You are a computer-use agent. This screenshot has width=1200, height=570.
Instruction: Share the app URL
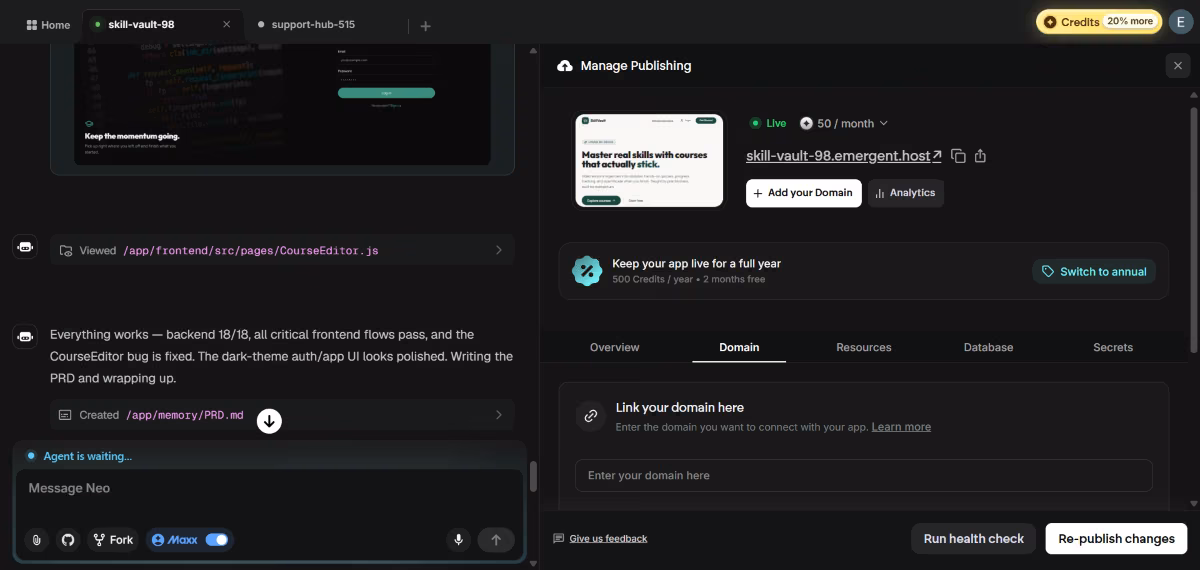tap(980, 156)
